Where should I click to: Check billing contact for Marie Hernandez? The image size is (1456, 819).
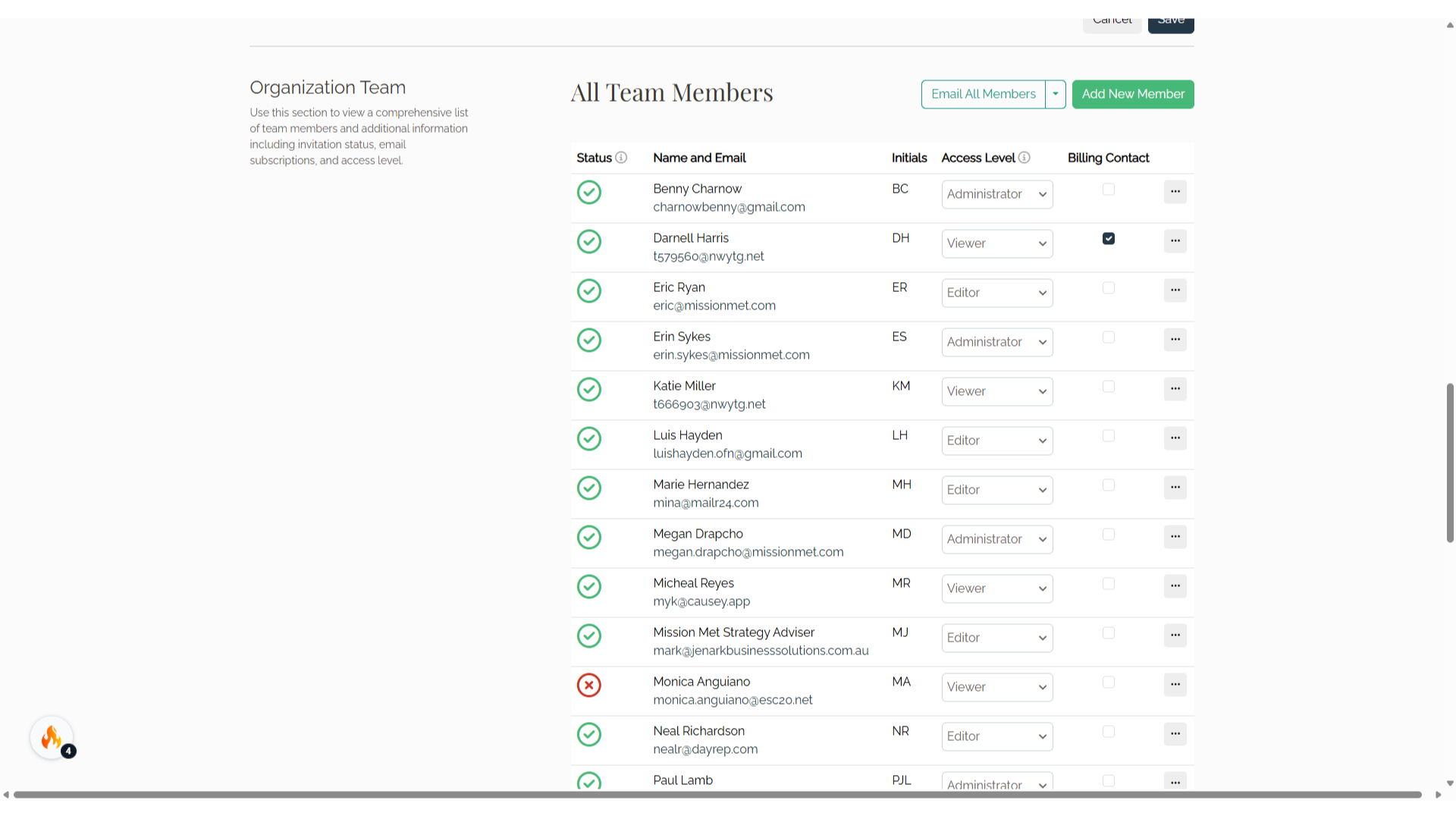click(x=1109, y=485)
